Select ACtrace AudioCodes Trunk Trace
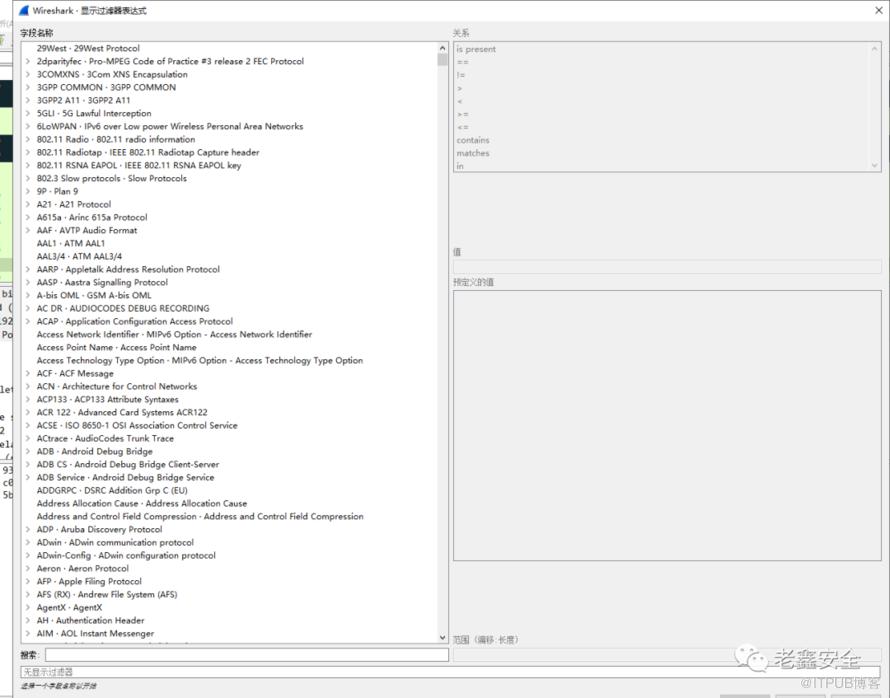890x698 pixels. pos(105,439)
